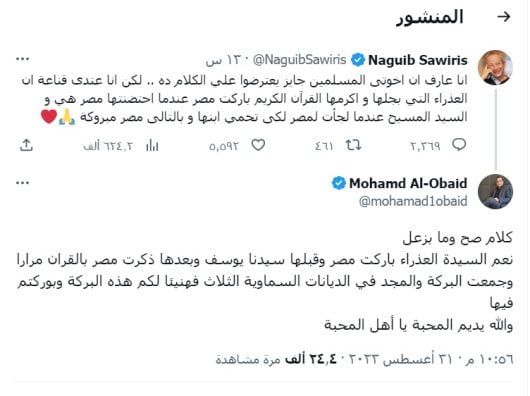Screen dimensions: 530x396
Task: Click the ٢,٣٦٩ replies count
Action: [x=425, y=146]
